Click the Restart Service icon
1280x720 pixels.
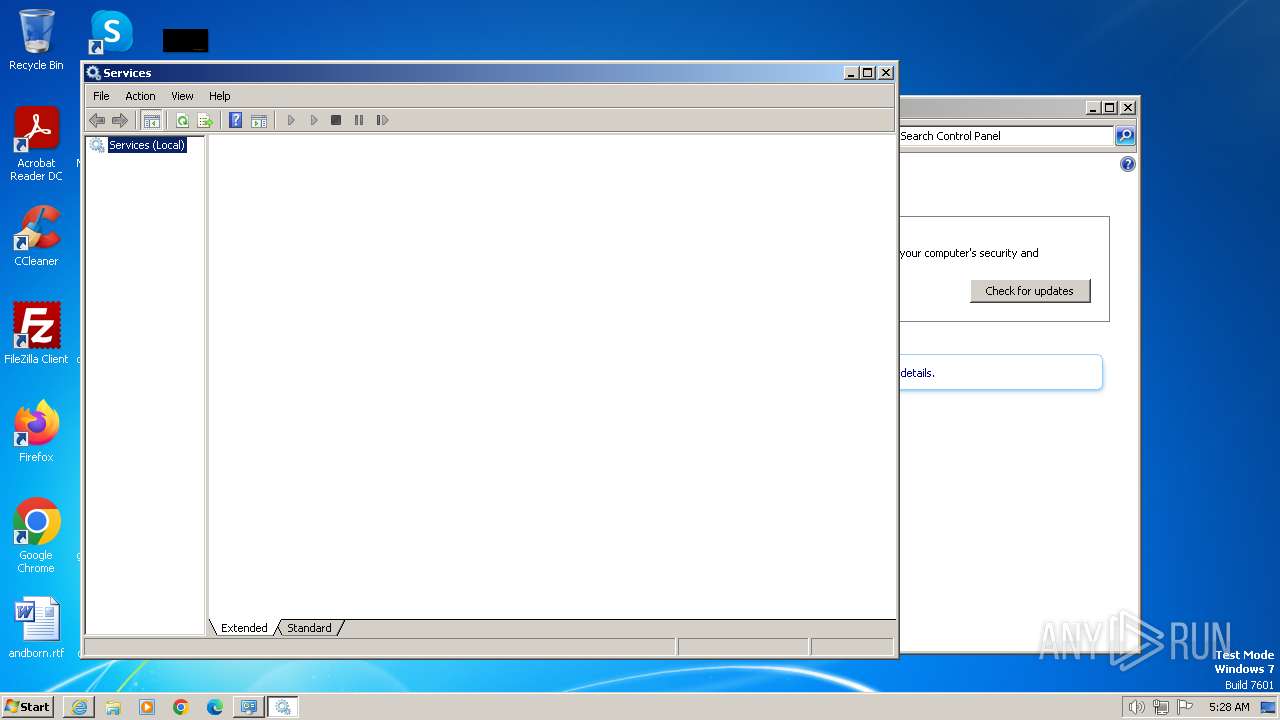pyautogui.click(x=382, y=120)
